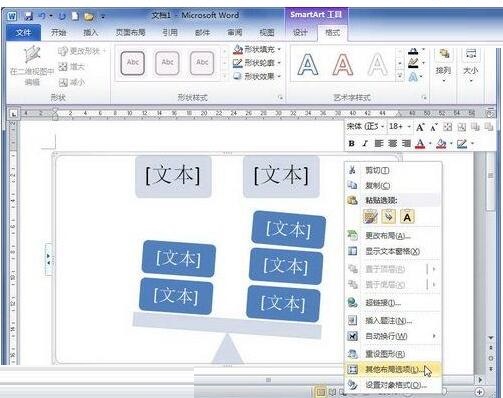Viewport: 503px width, 398px height.
Task: Click the text outline pen icon
Action: (413, 63)
